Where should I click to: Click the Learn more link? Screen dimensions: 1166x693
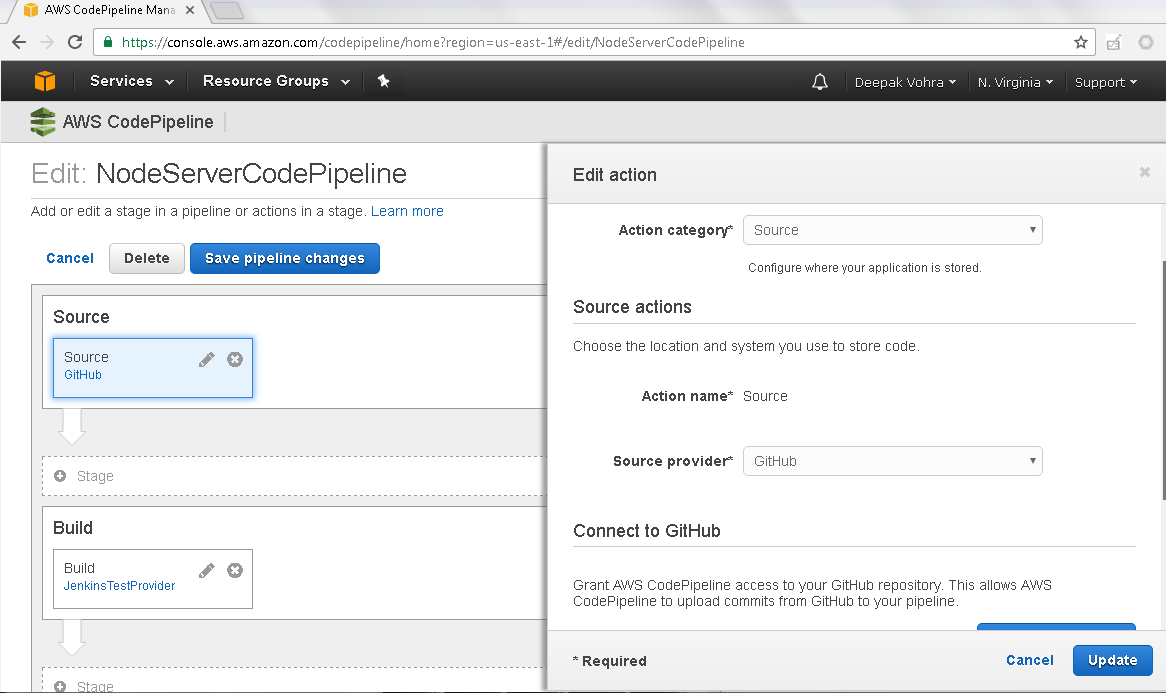[407, 211]
